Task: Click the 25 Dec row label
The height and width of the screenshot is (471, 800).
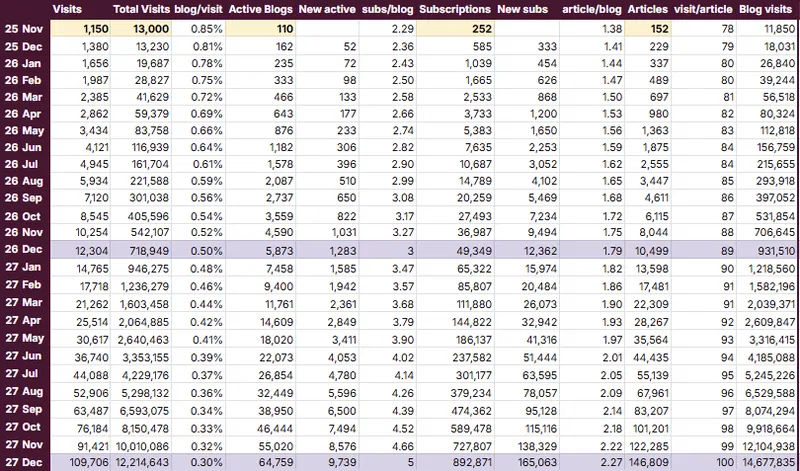Action: click(24, 47)
